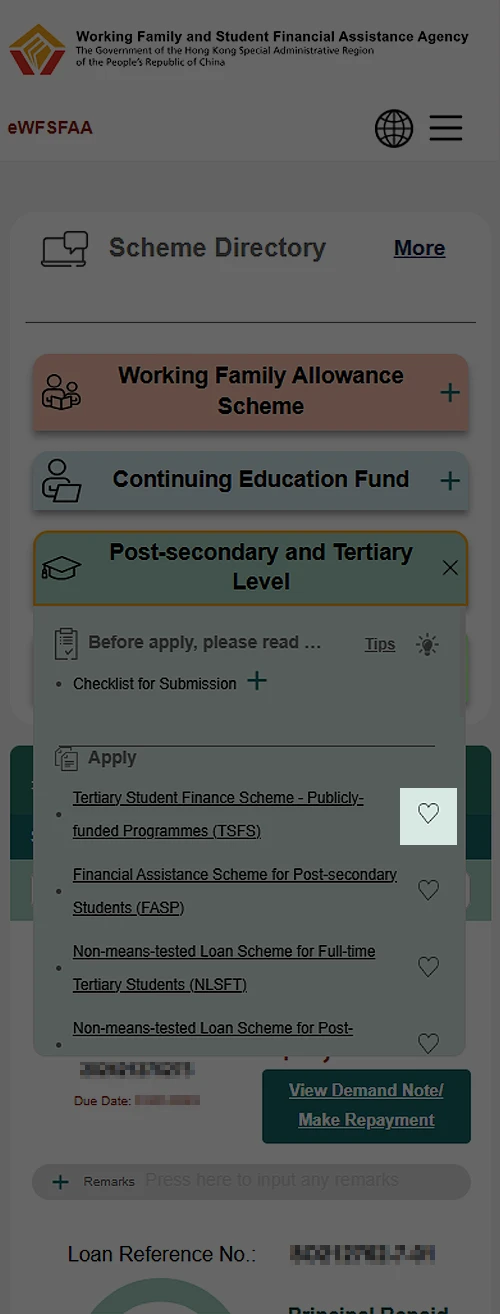Favorite the TSFS scheme heart
500x1314 pixels.
point(428,814)
